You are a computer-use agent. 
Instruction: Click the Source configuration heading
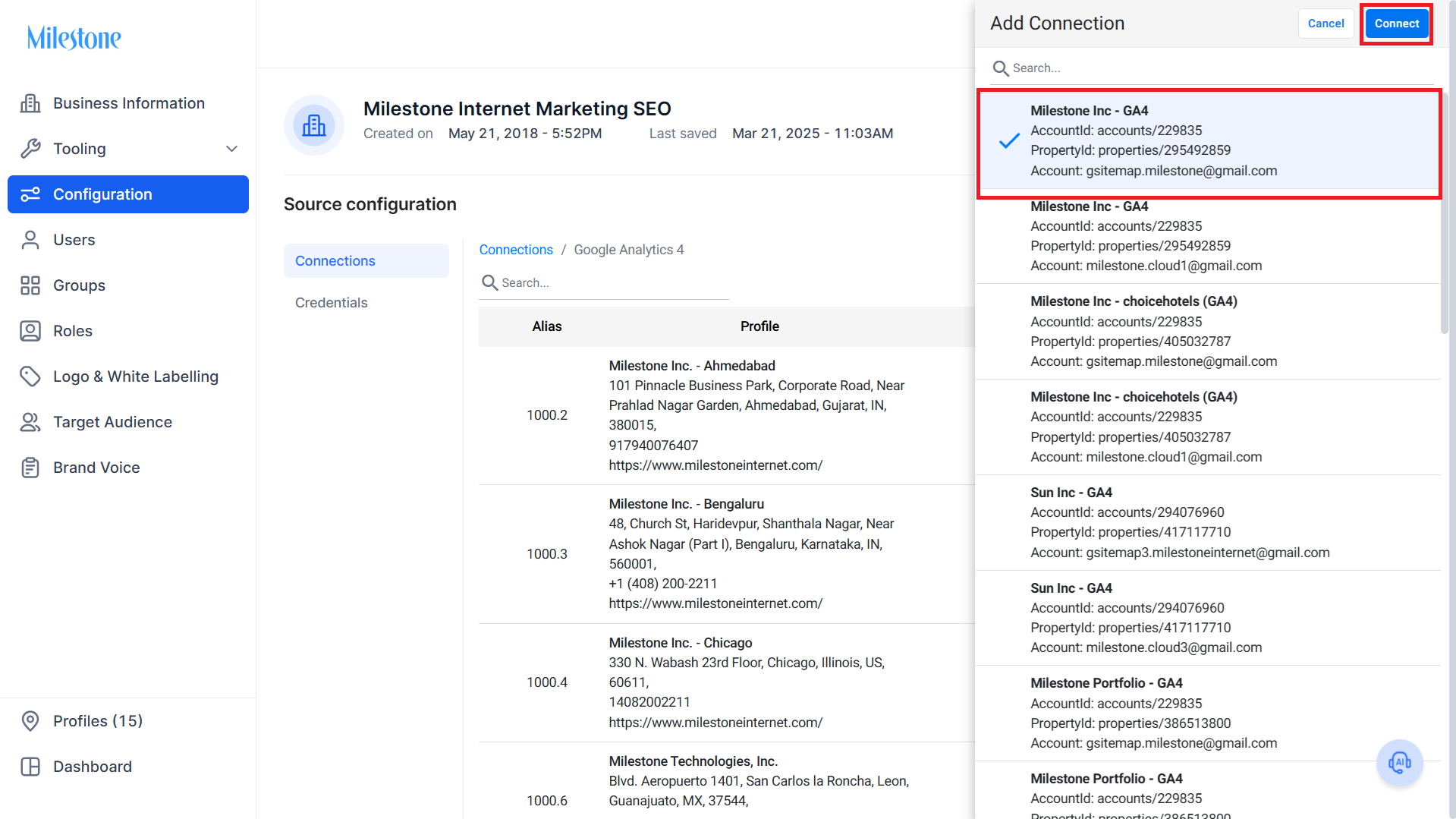[370, 204]
